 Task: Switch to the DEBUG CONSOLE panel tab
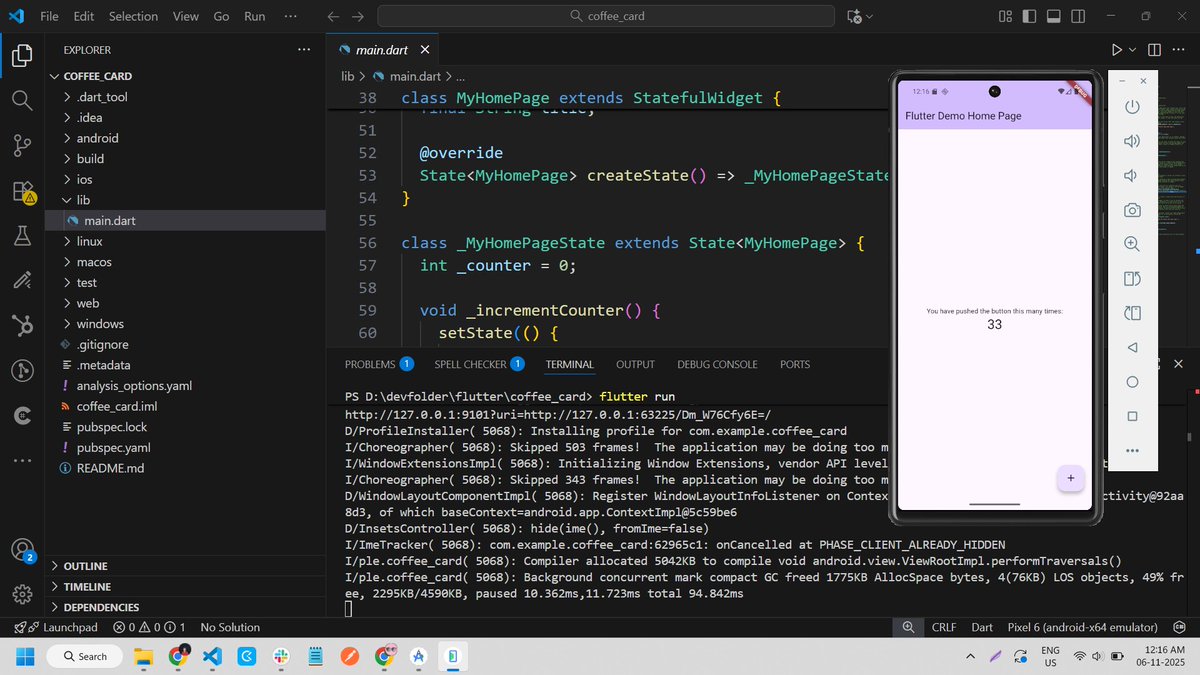[x=717, y=364]
